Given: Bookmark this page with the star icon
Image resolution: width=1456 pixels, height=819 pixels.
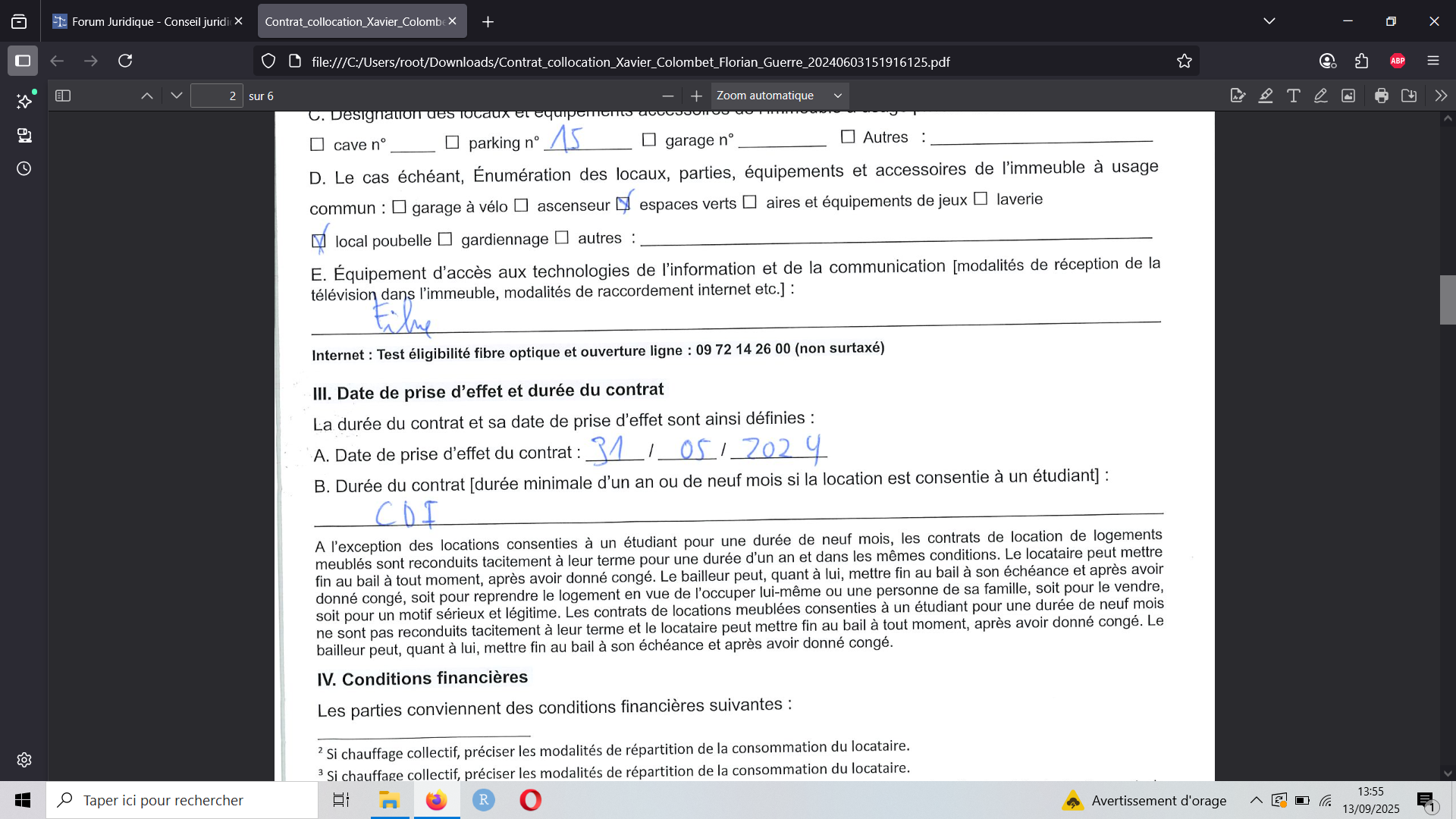Looking at the screenshot, I should pos(1185,61).
